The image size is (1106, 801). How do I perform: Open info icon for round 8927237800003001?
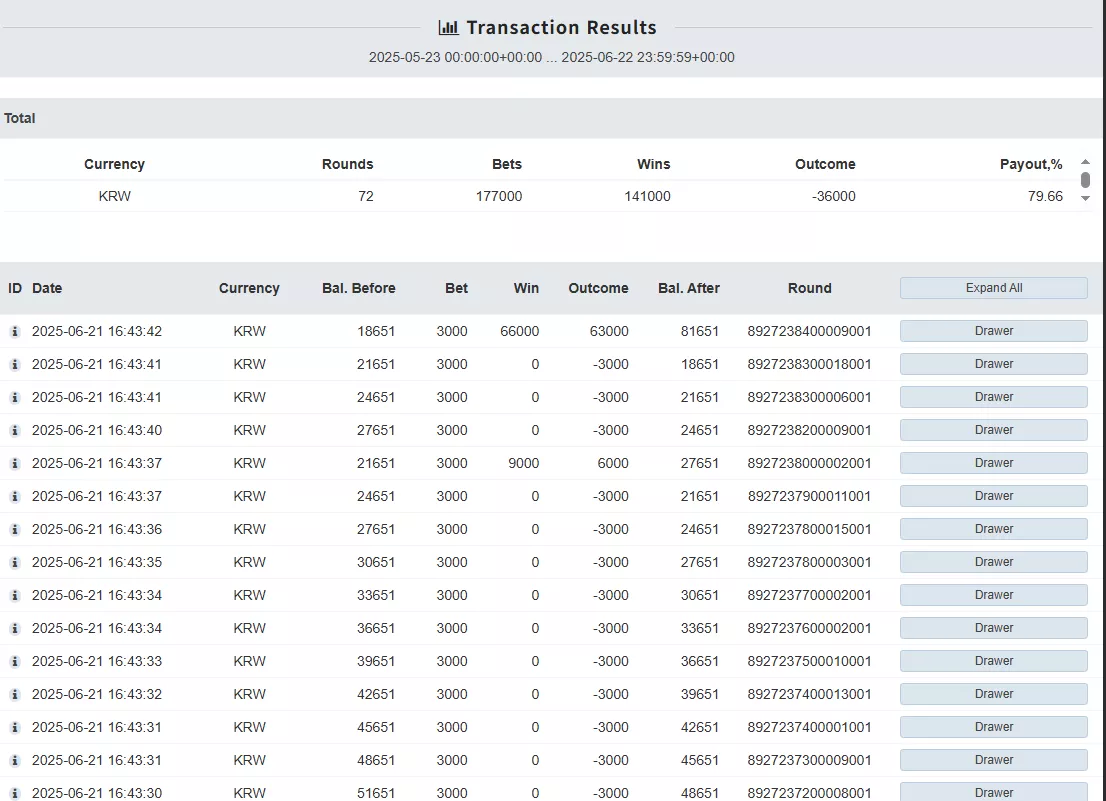coord(15,563)
